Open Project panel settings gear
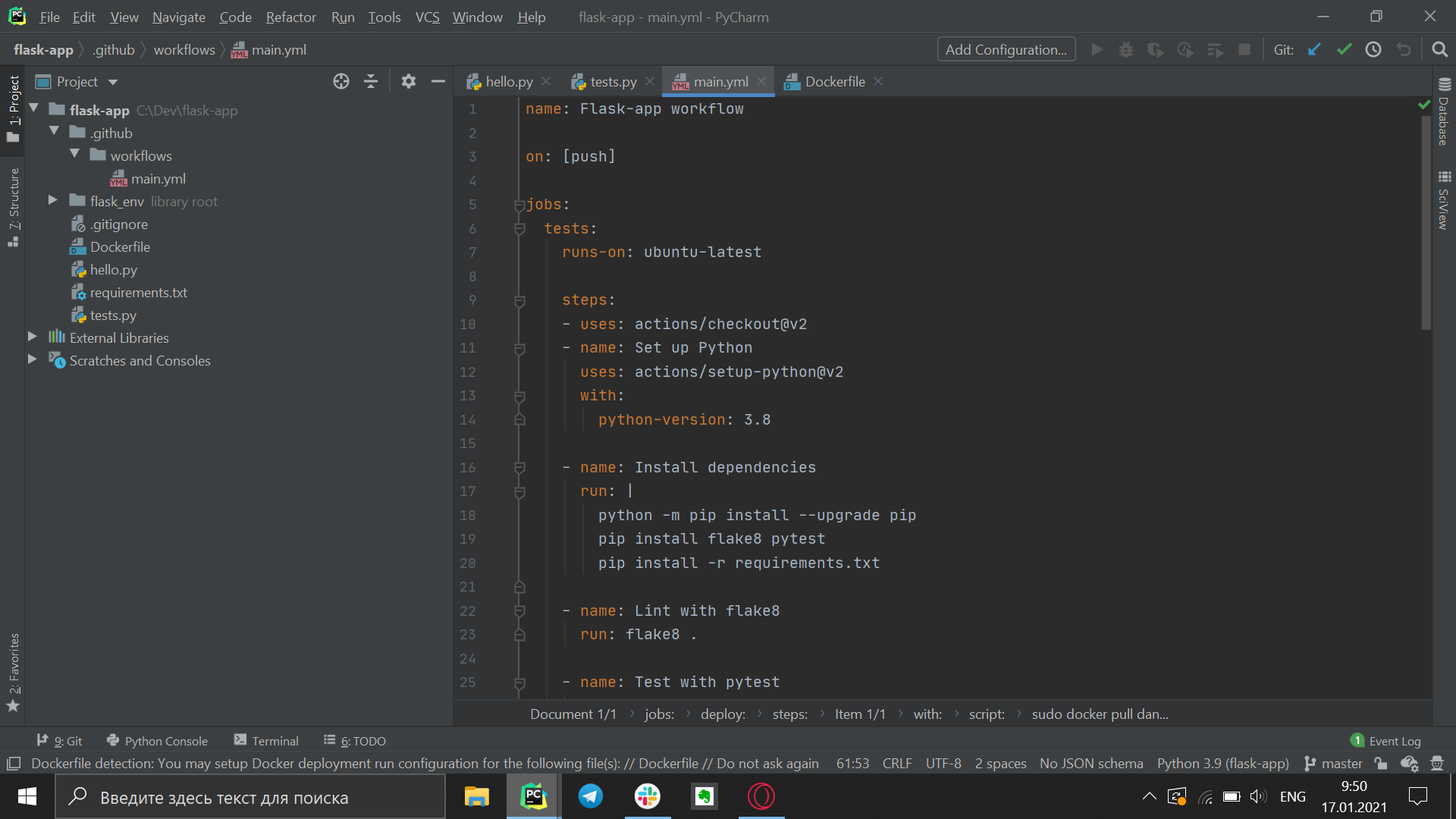 click(x=409, y=82)
